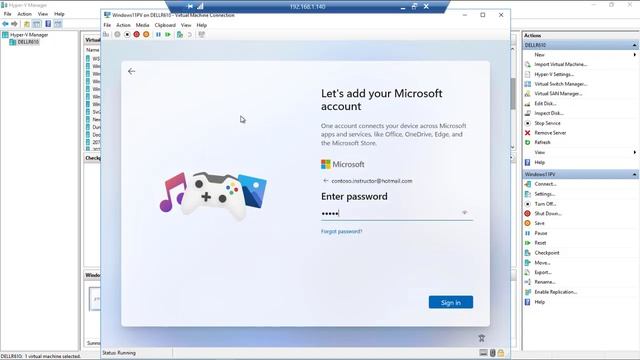Click the mouse icon in VM status bar
This screenshot has height=360, width=640.
tap(493, 353)
